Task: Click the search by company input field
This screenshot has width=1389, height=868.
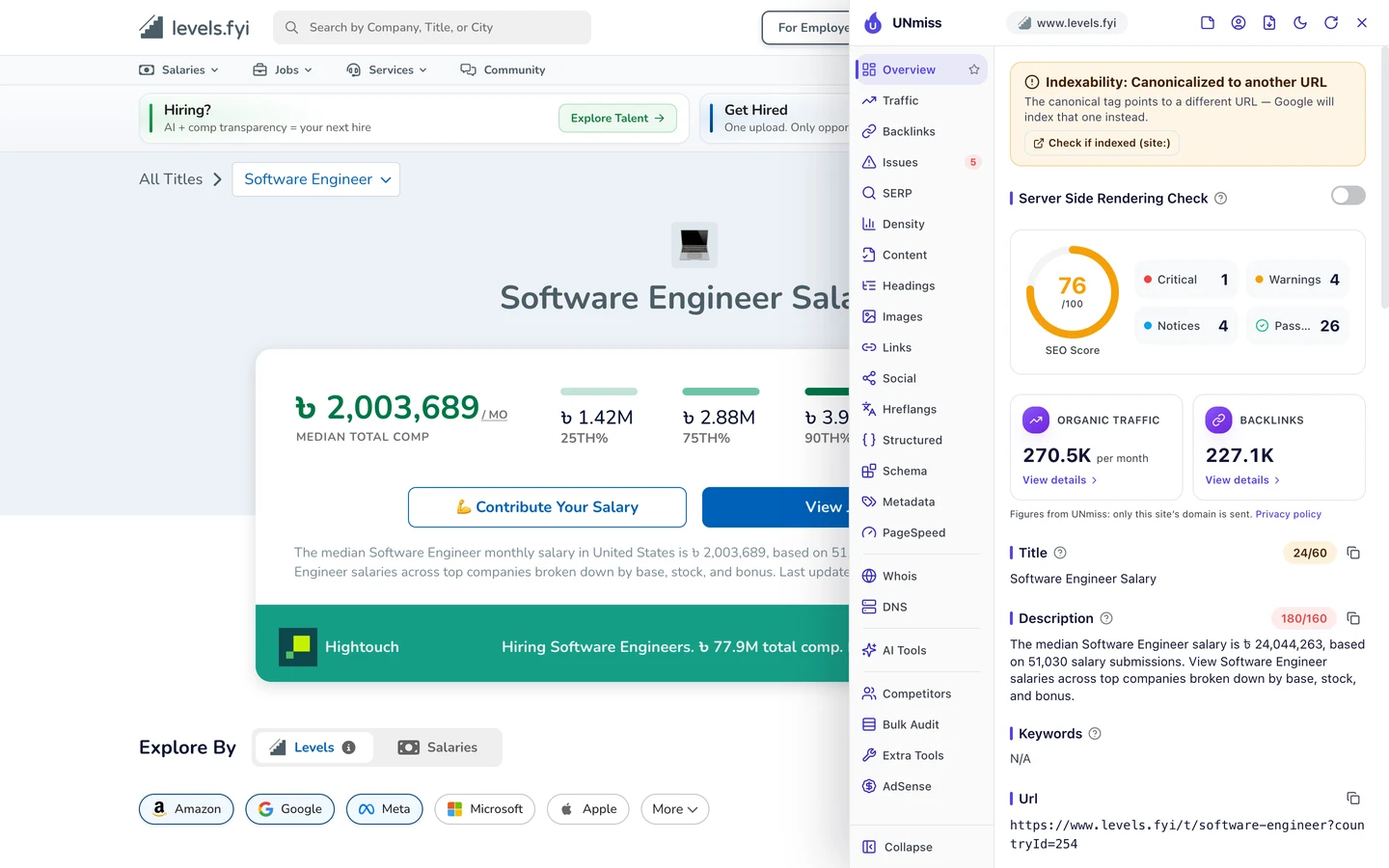Action: pyautogui.click(x=432, y=27)
